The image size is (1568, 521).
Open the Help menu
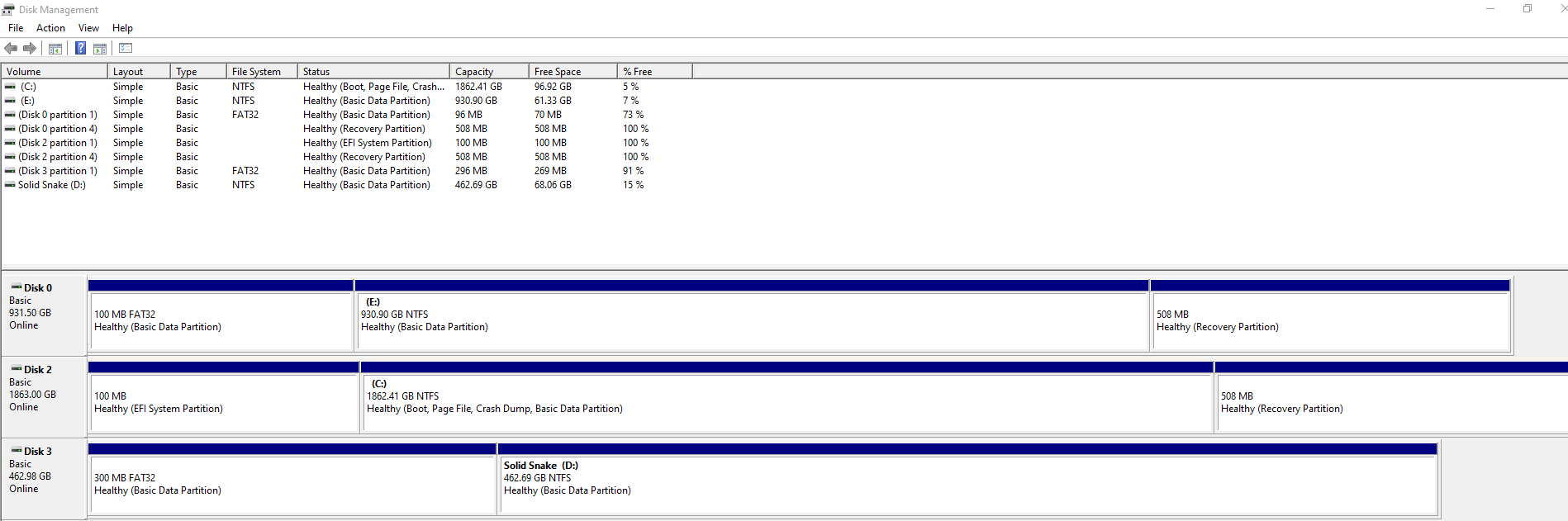click(x=122, y=28)
